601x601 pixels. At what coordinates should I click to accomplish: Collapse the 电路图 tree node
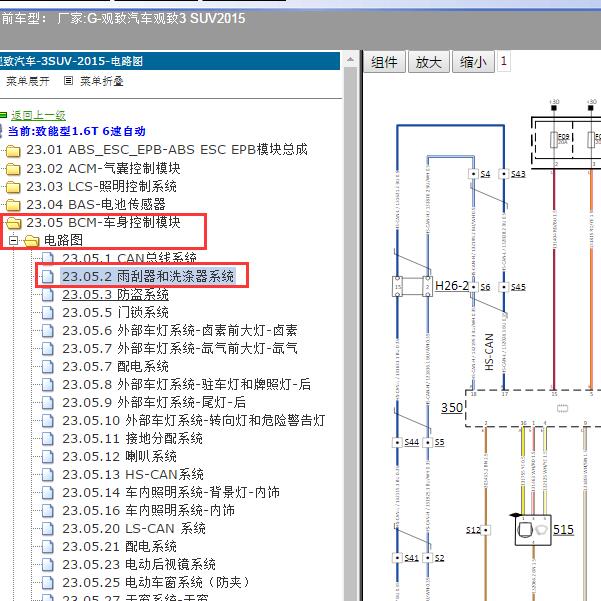pos(13,240)
